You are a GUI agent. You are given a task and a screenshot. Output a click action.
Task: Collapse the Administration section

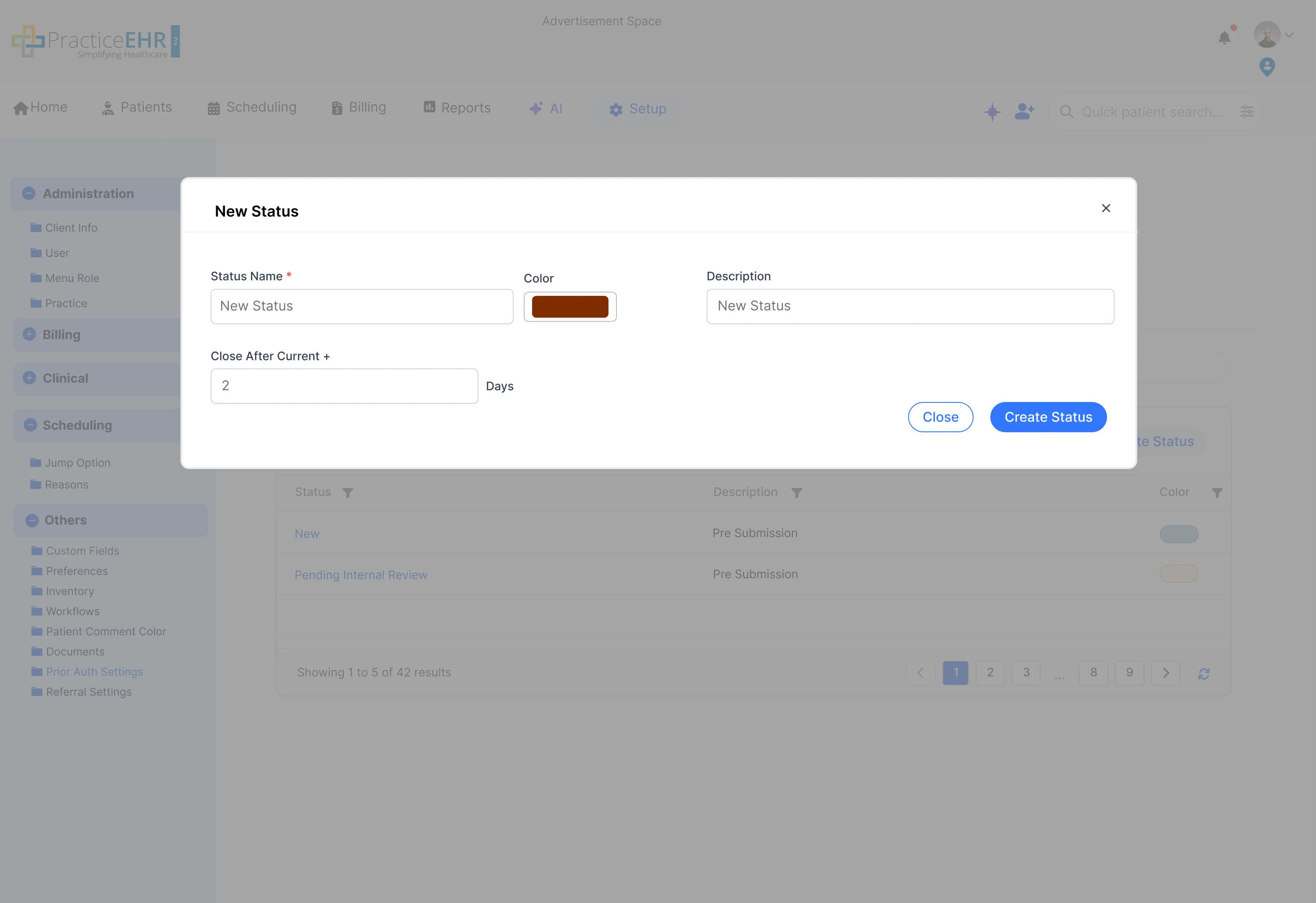click(29, 193)
